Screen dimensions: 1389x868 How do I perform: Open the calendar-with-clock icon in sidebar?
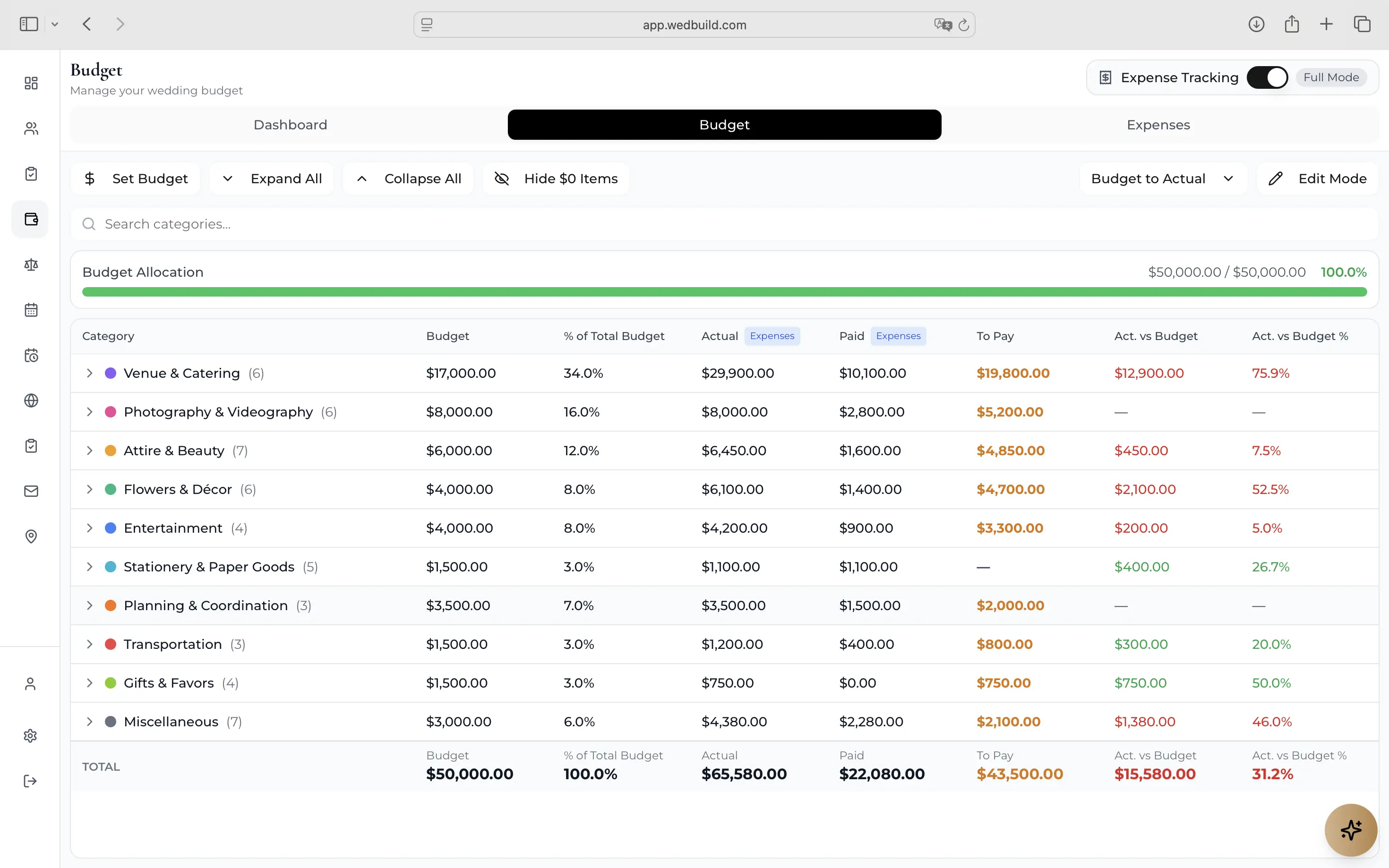click(31, 355)
